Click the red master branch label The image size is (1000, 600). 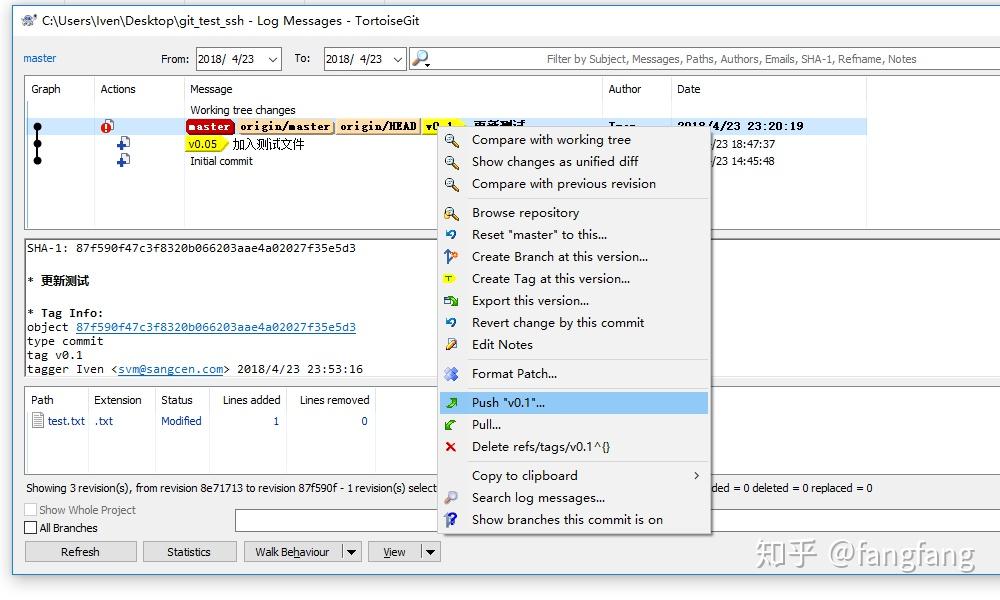(x=210, y=126)
